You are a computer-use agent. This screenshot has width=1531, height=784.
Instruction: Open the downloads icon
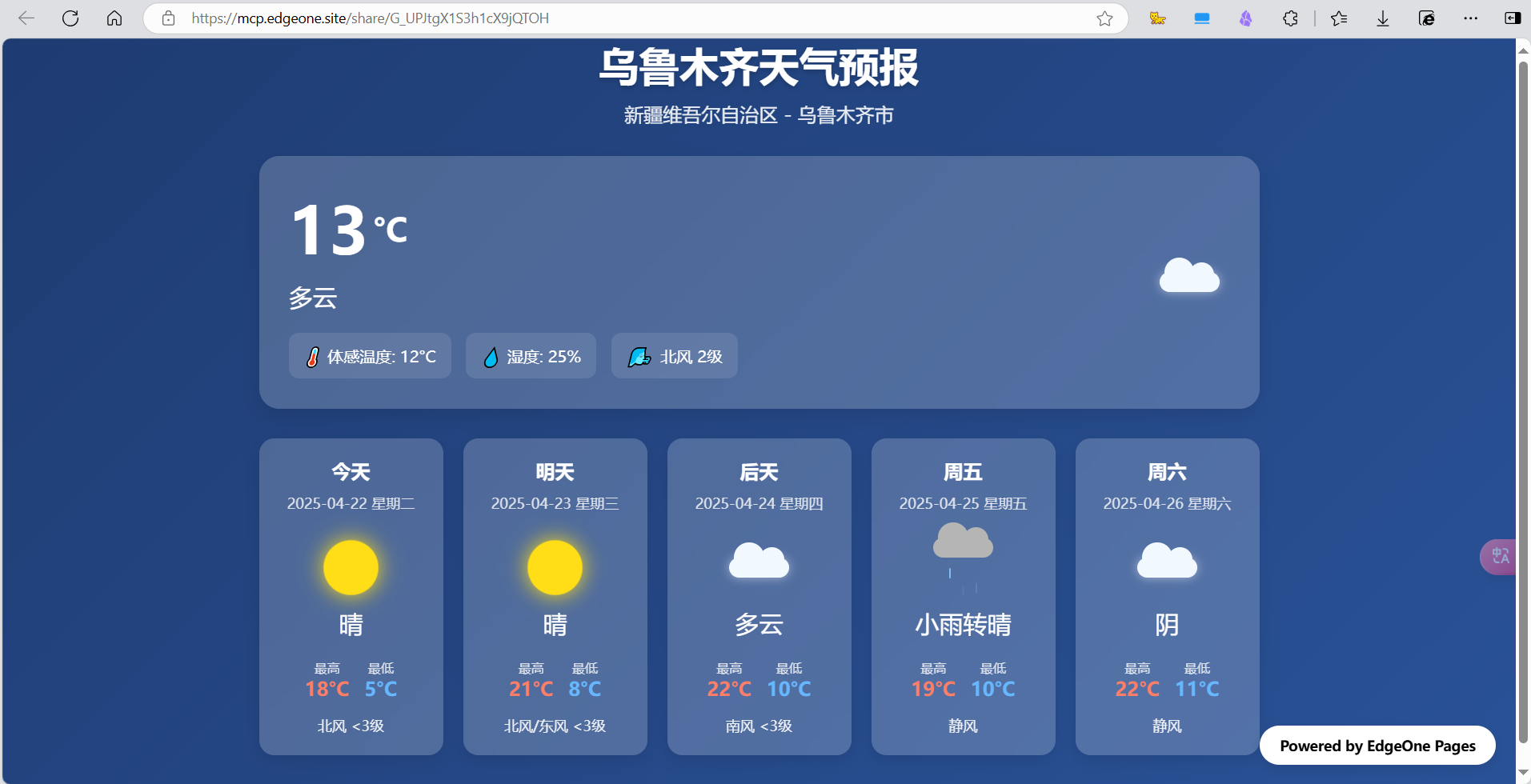pyautogui.click(x=1383, y=18)
